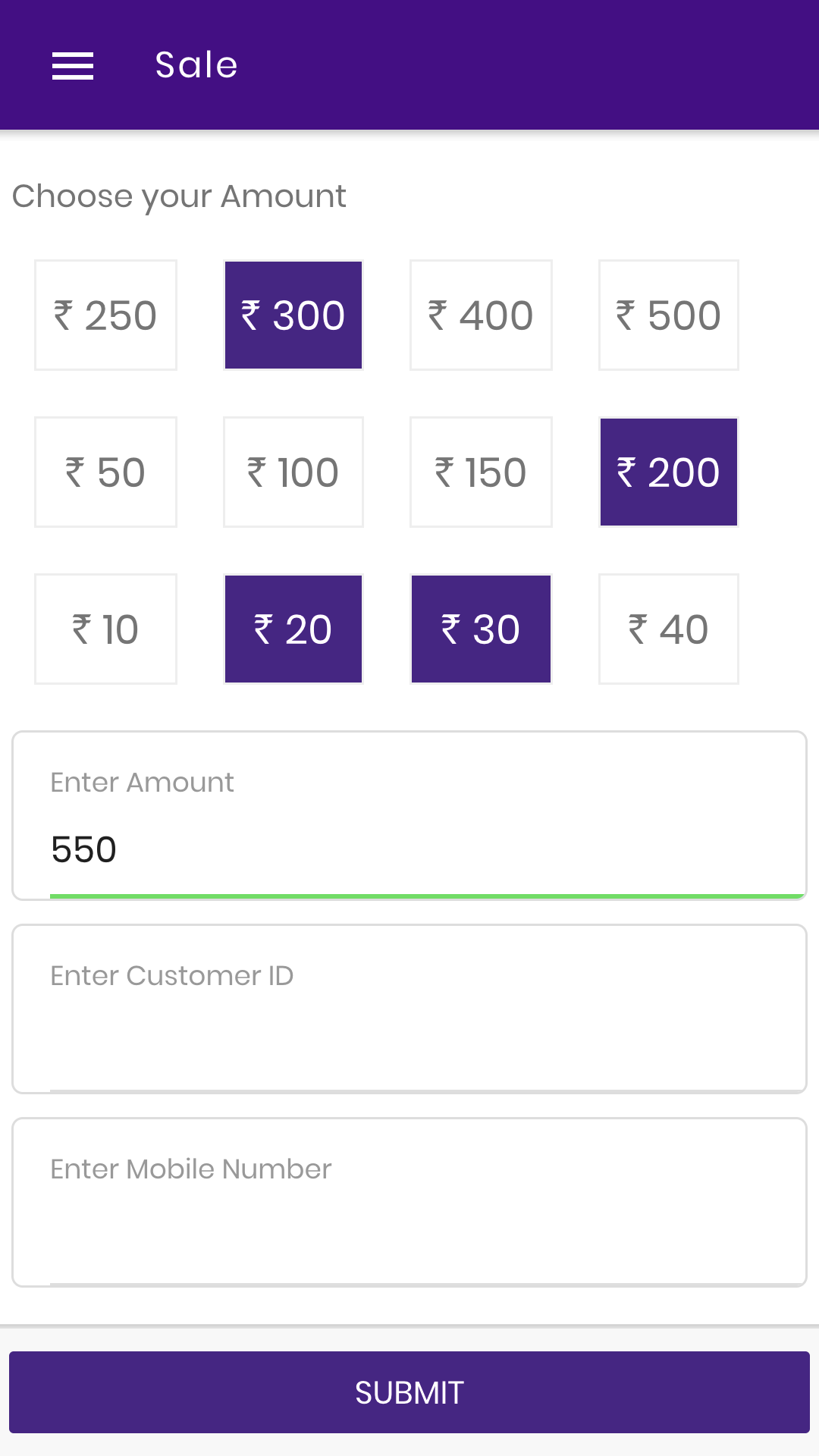Tap the ₹ 100 amount chip
819x1456 pixels.
click(293, 472)
